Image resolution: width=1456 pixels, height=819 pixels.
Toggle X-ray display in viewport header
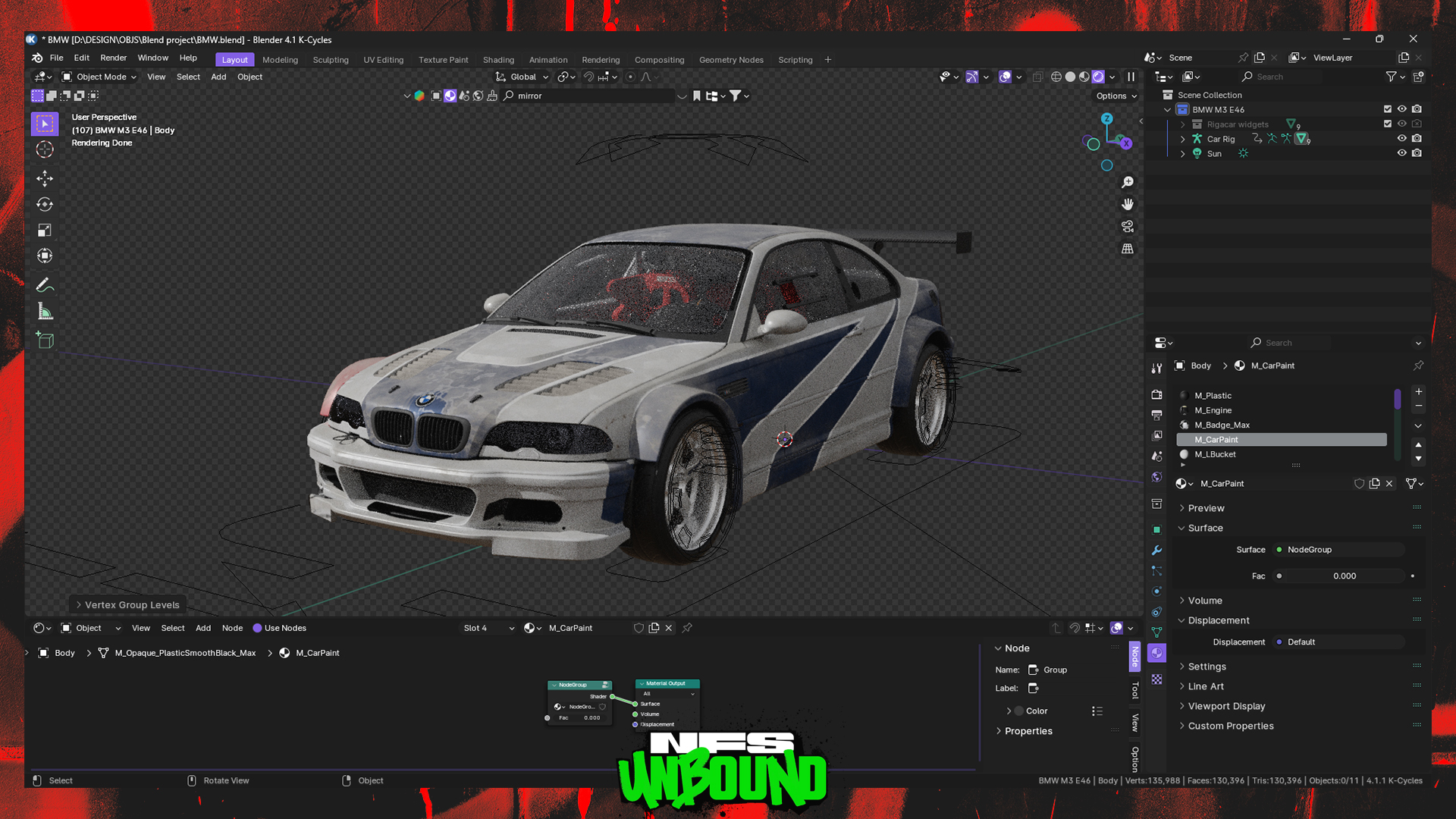(x=1037, y=77)
